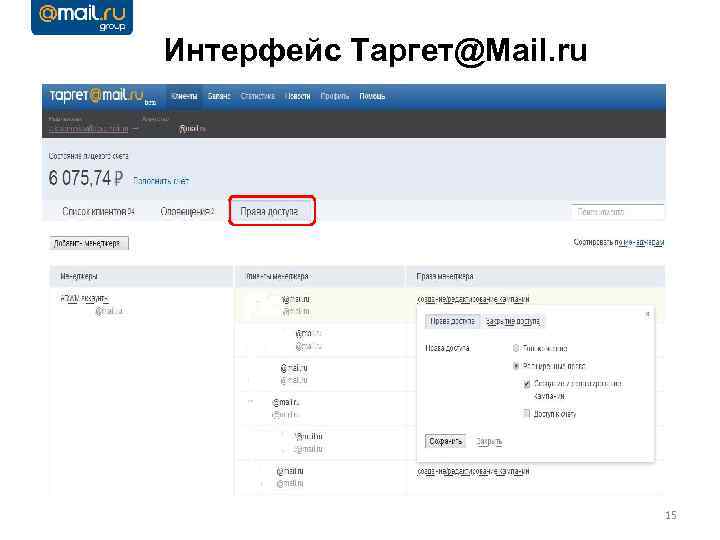The image size is (720, 540).
Task: Select the Только чтение radio button
Action: click(516, 349)
